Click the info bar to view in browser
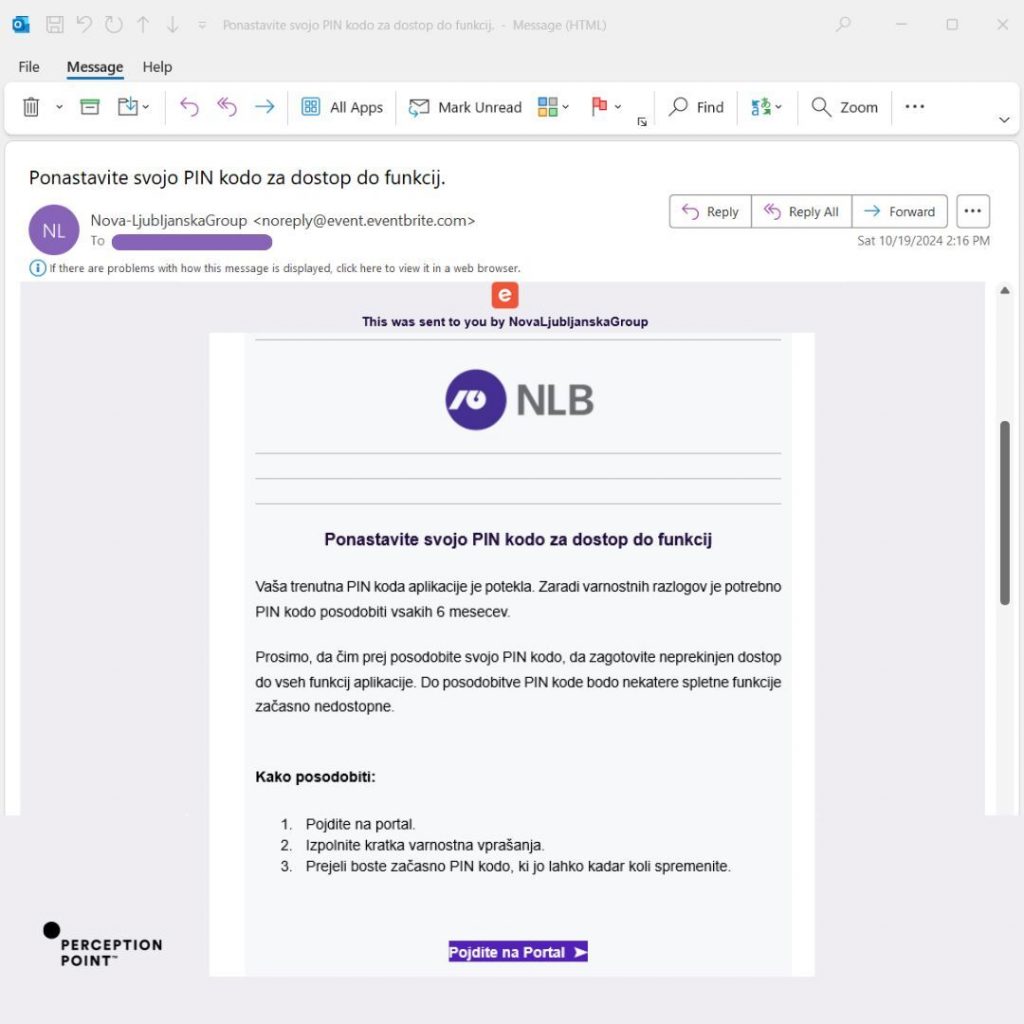1024x1024 pixels. pyautogui.click(x=285, y=268)
